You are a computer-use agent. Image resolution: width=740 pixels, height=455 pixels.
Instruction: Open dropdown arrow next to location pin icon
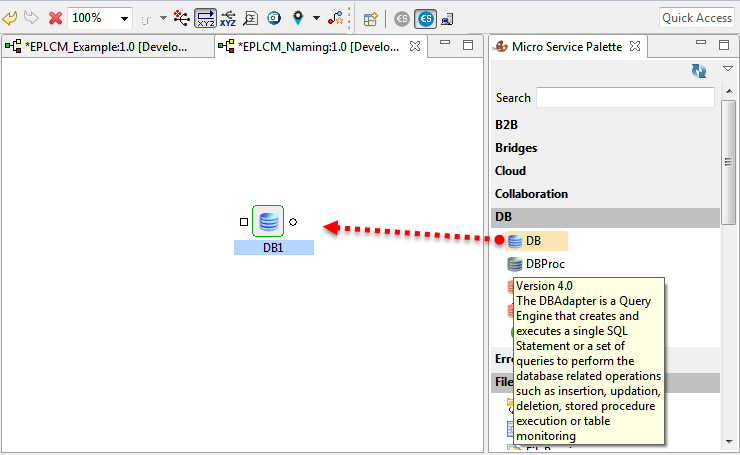click(x=316, y=18)
